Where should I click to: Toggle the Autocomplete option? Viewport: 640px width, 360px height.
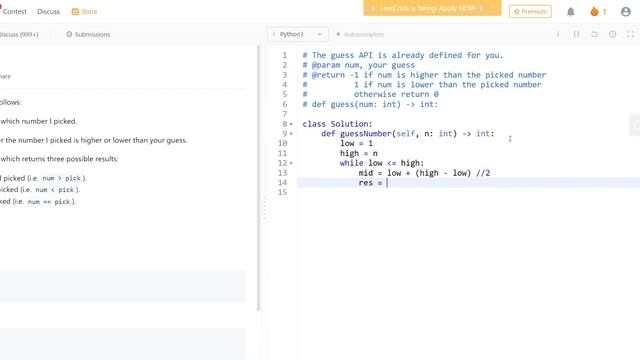click(360, 34)
